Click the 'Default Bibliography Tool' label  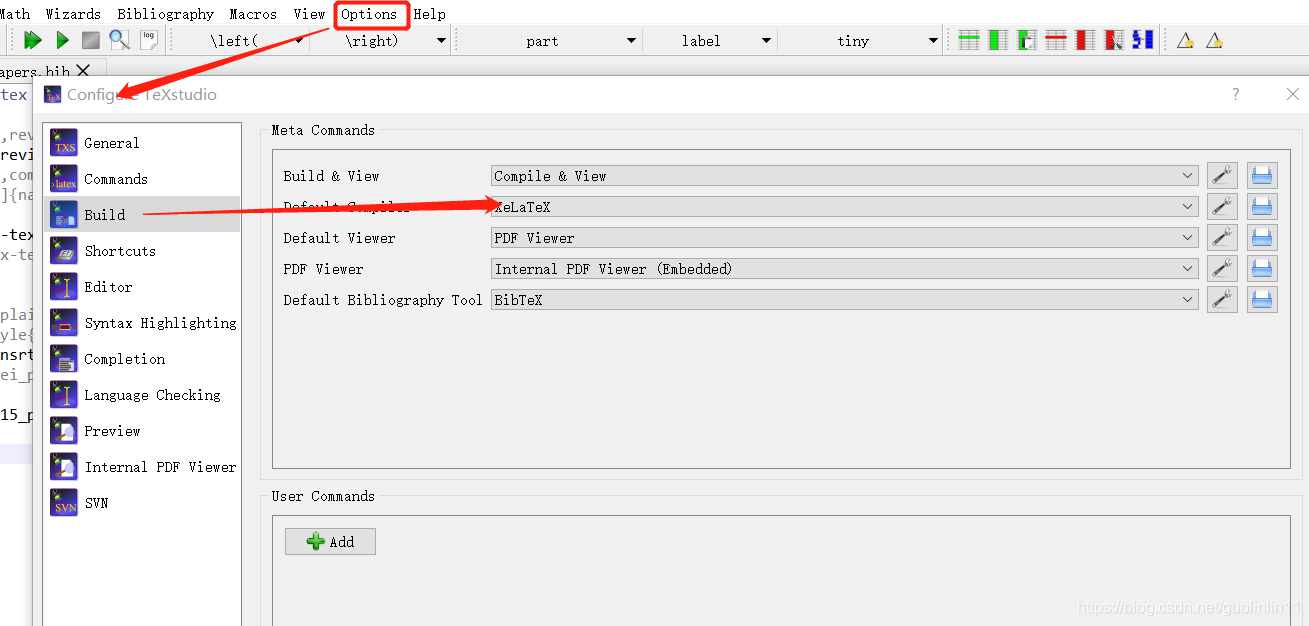383,300
